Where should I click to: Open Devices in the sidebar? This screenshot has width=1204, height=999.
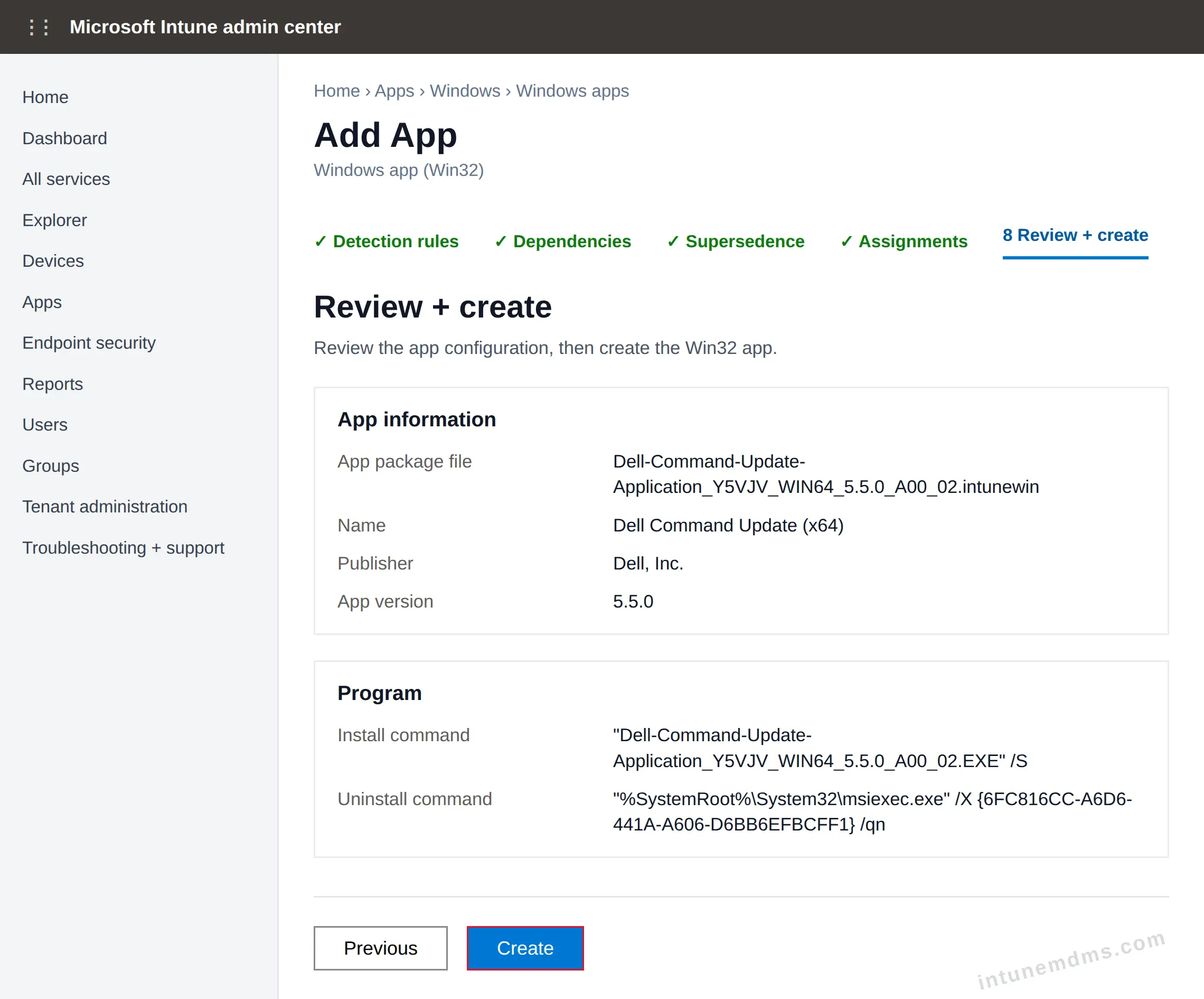click(x=53, y=261)
